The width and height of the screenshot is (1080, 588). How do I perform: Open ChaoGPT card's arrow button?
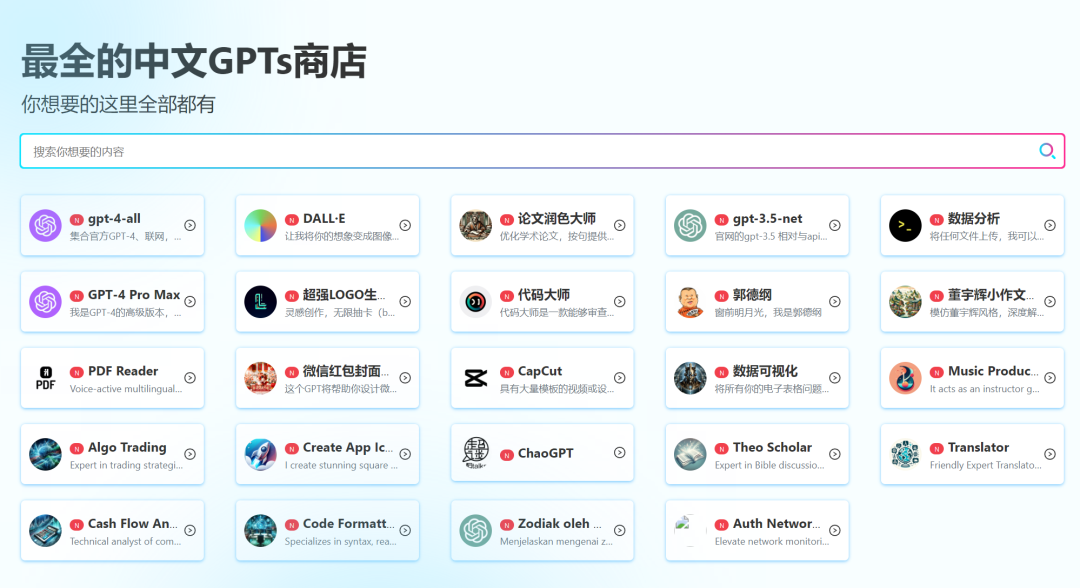pyautogui.click(x=620, y=453)
